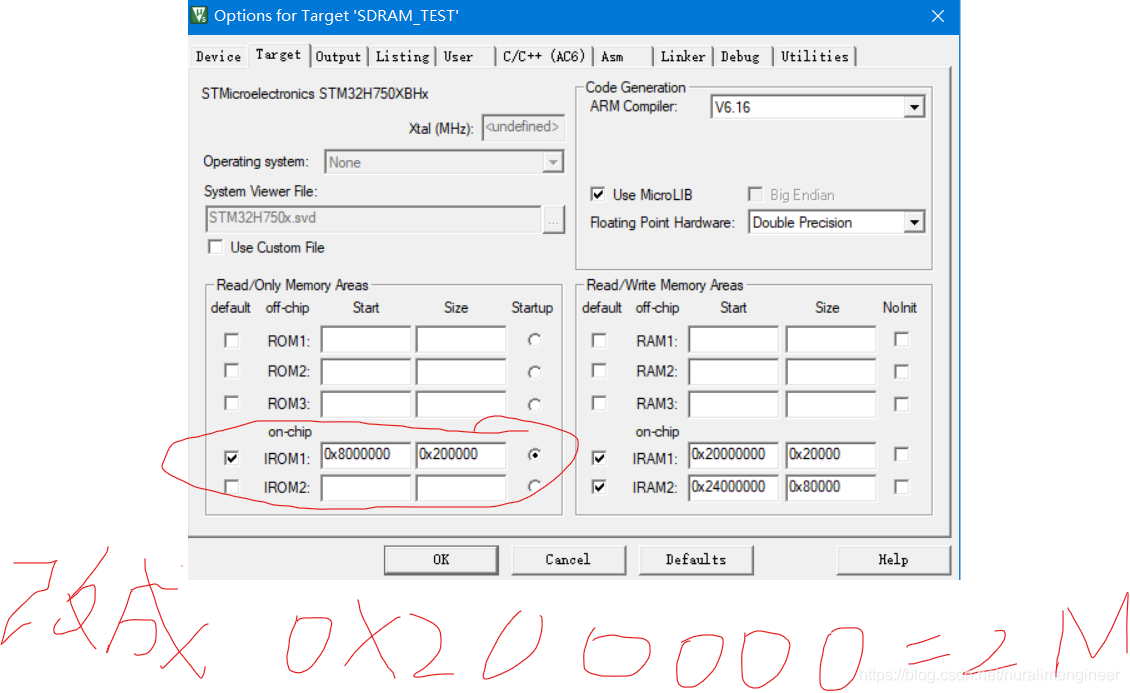The image size is (1130, 693).
Task: Expand the Floating Point Hardware dropdown
Action: [x=914, y=223]
